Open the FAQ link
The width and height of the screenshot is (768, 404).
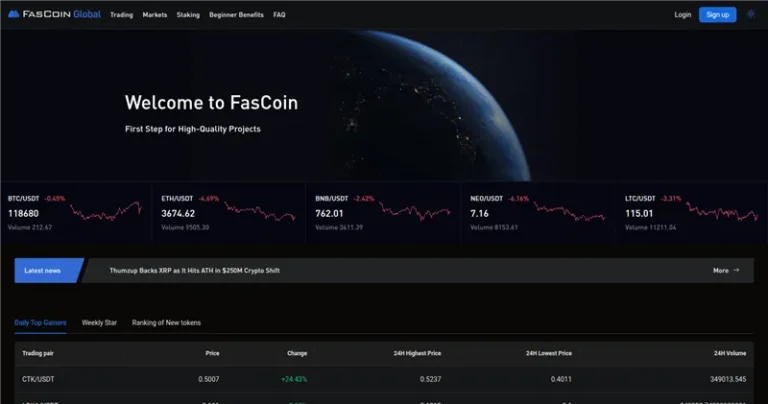pos(279,15)
